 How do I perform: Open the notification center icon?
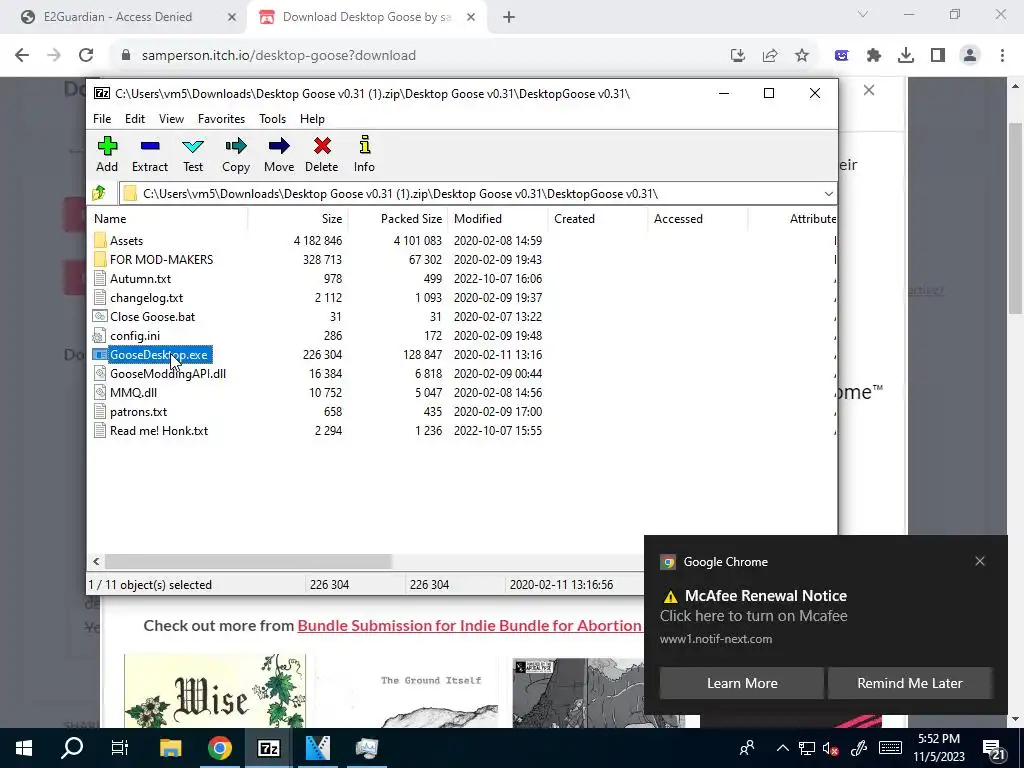994,749
